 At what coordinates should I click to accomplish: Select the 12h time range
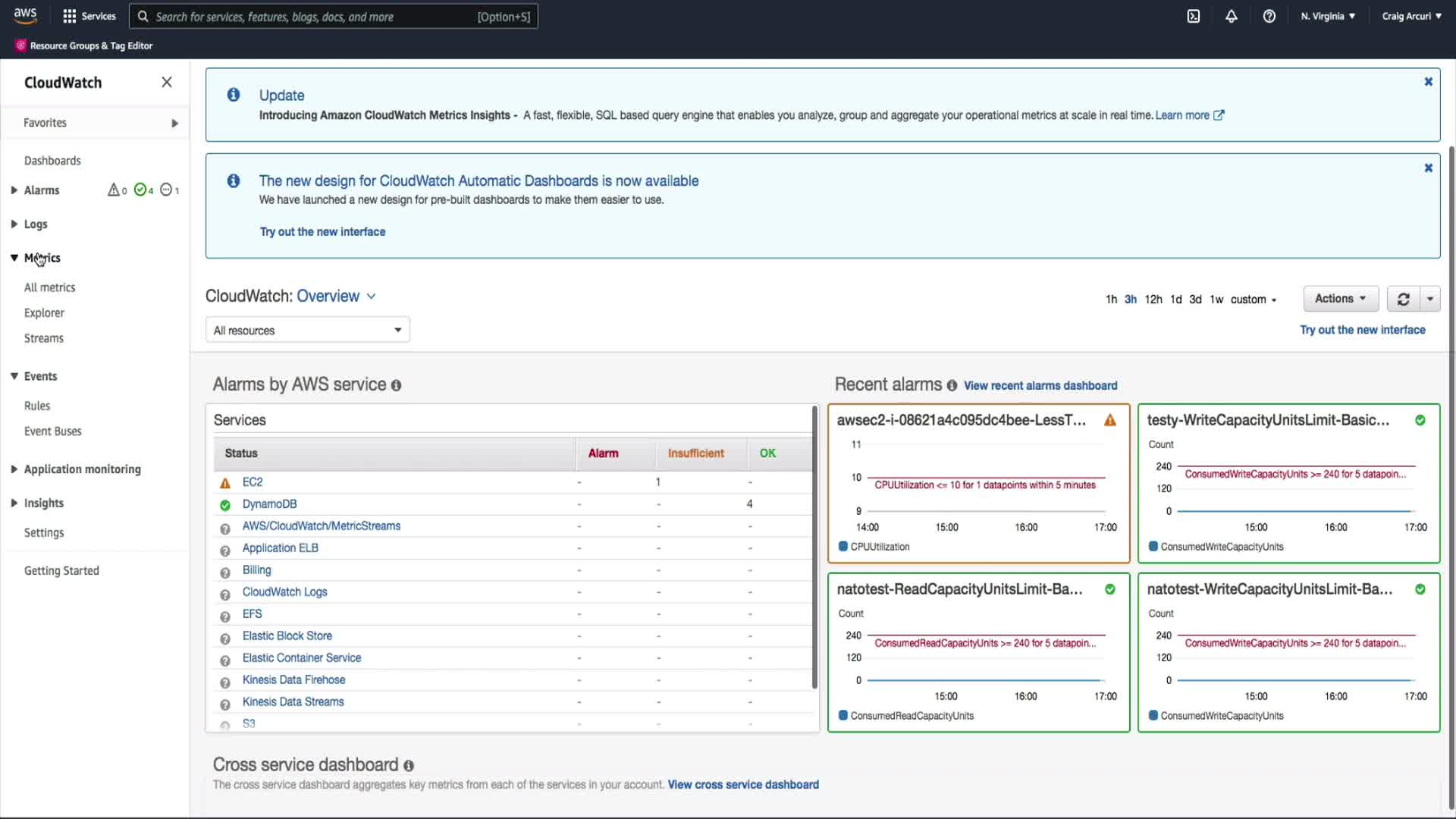[x=1153, y=300]
